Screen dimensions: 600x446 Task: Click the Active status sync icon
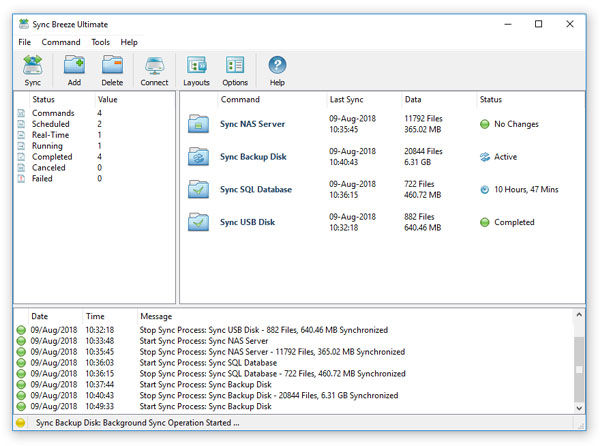(x=484, y=157)
